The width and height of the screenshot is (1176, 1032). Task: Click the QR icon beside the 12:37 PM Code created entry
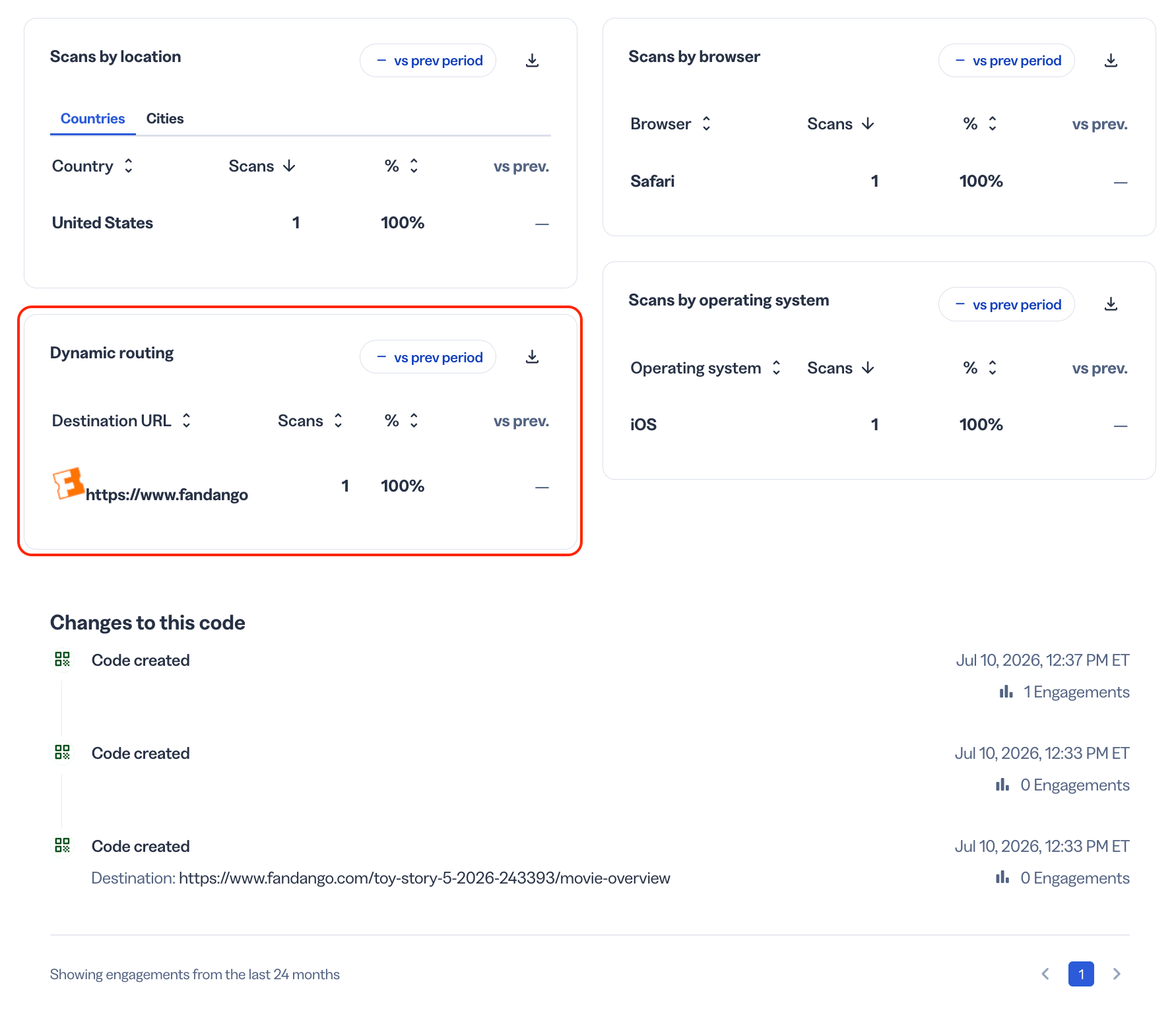pos(63,659)
